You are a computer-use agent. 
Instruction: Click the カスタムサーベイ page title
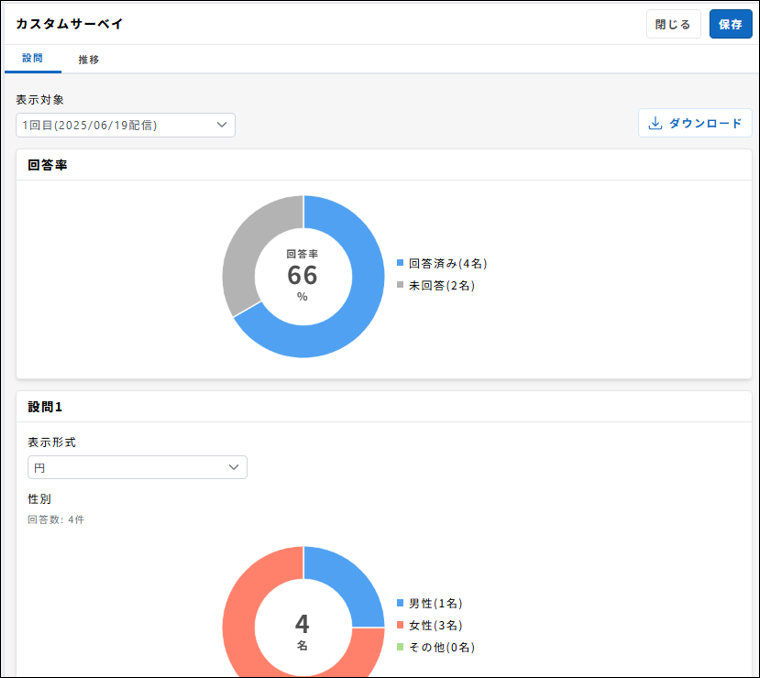click(x=70, y=23)
